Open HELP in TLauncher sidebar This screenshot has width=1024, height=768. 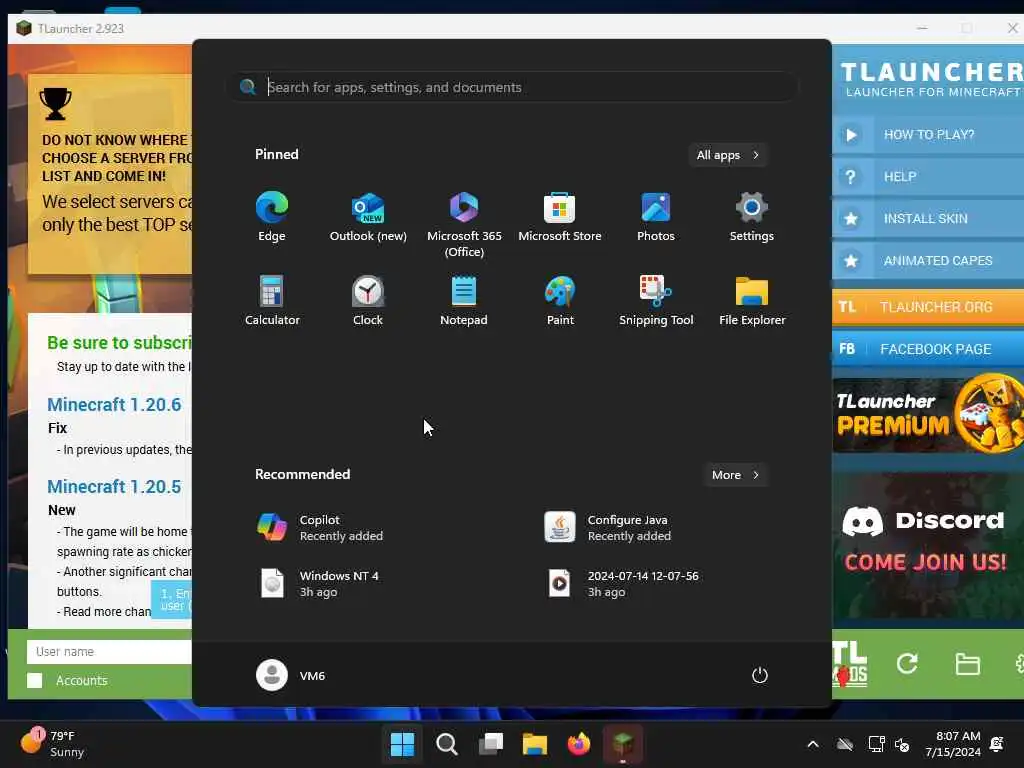click(928, 177)
